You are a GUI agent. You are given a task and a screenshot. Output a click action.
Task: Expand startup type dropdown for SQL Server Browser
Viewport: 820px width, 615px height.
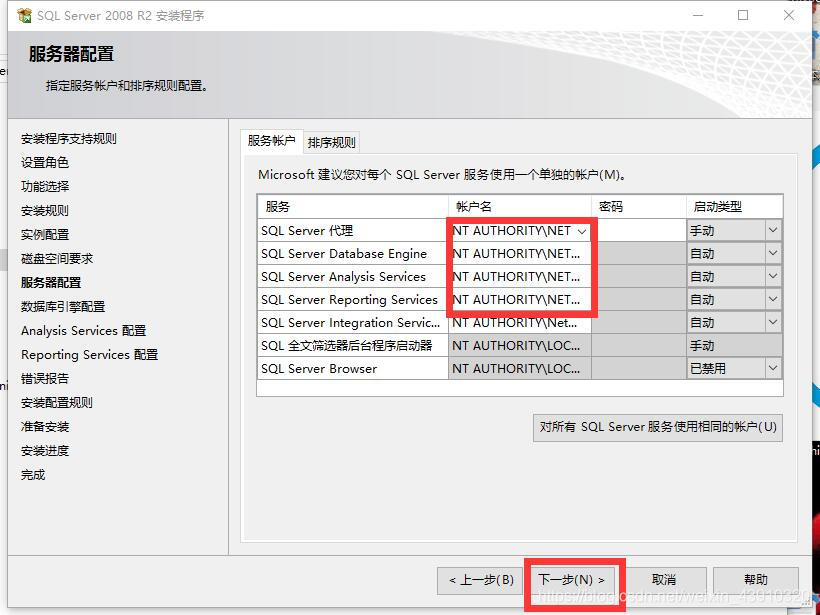click(773, 368)
